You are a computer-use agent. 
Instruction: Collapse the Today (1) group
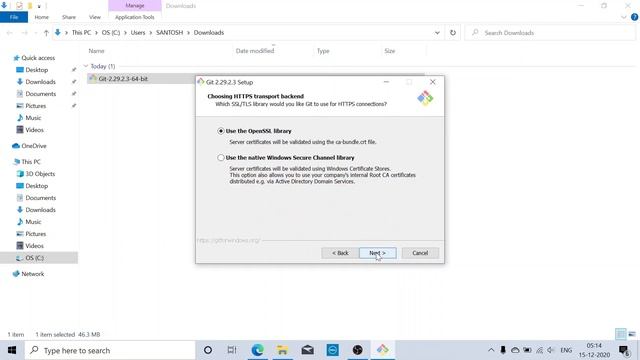(86, 66)
